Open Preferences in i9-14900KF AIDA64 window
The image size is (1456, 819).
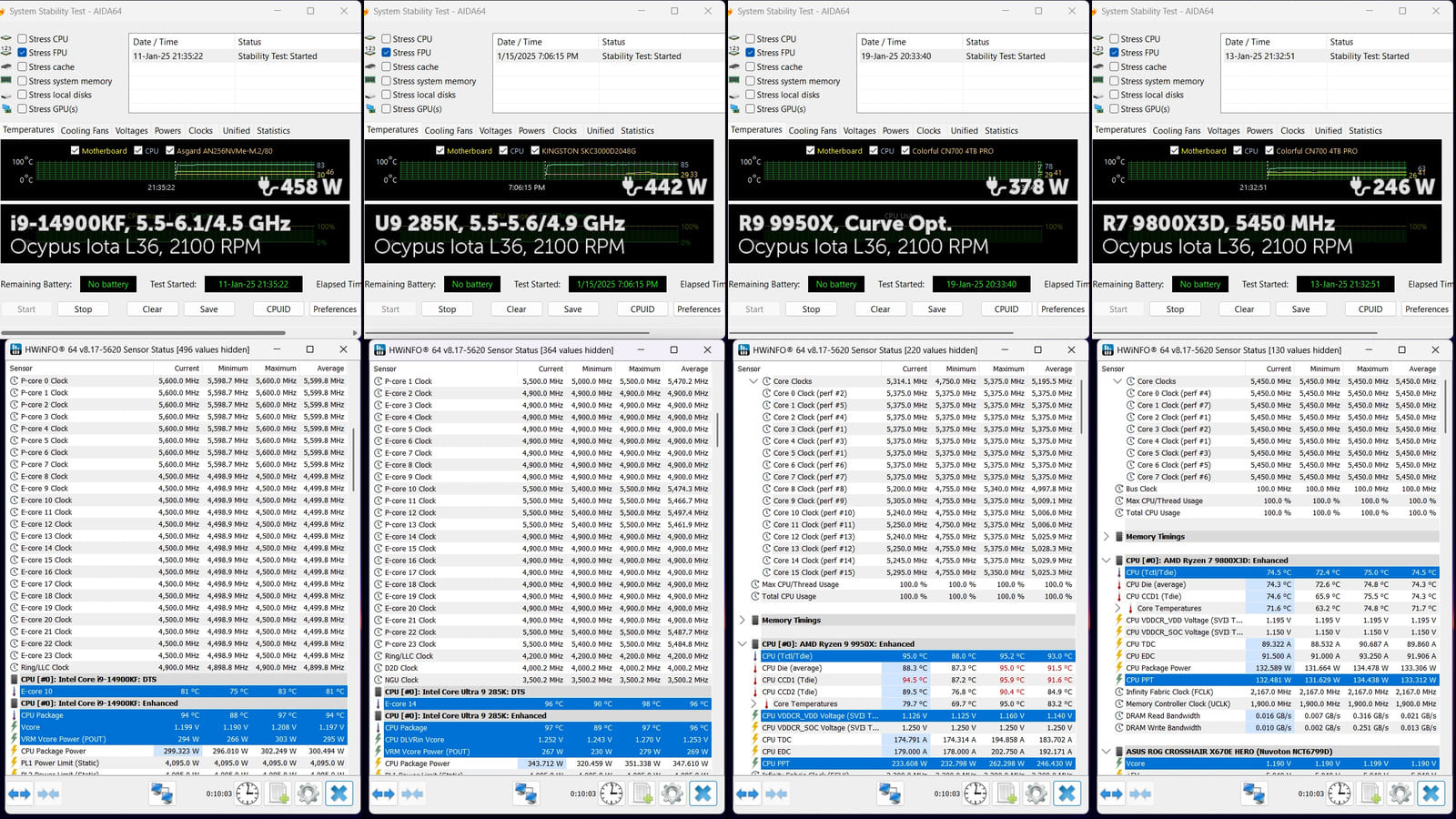point(335,309)
